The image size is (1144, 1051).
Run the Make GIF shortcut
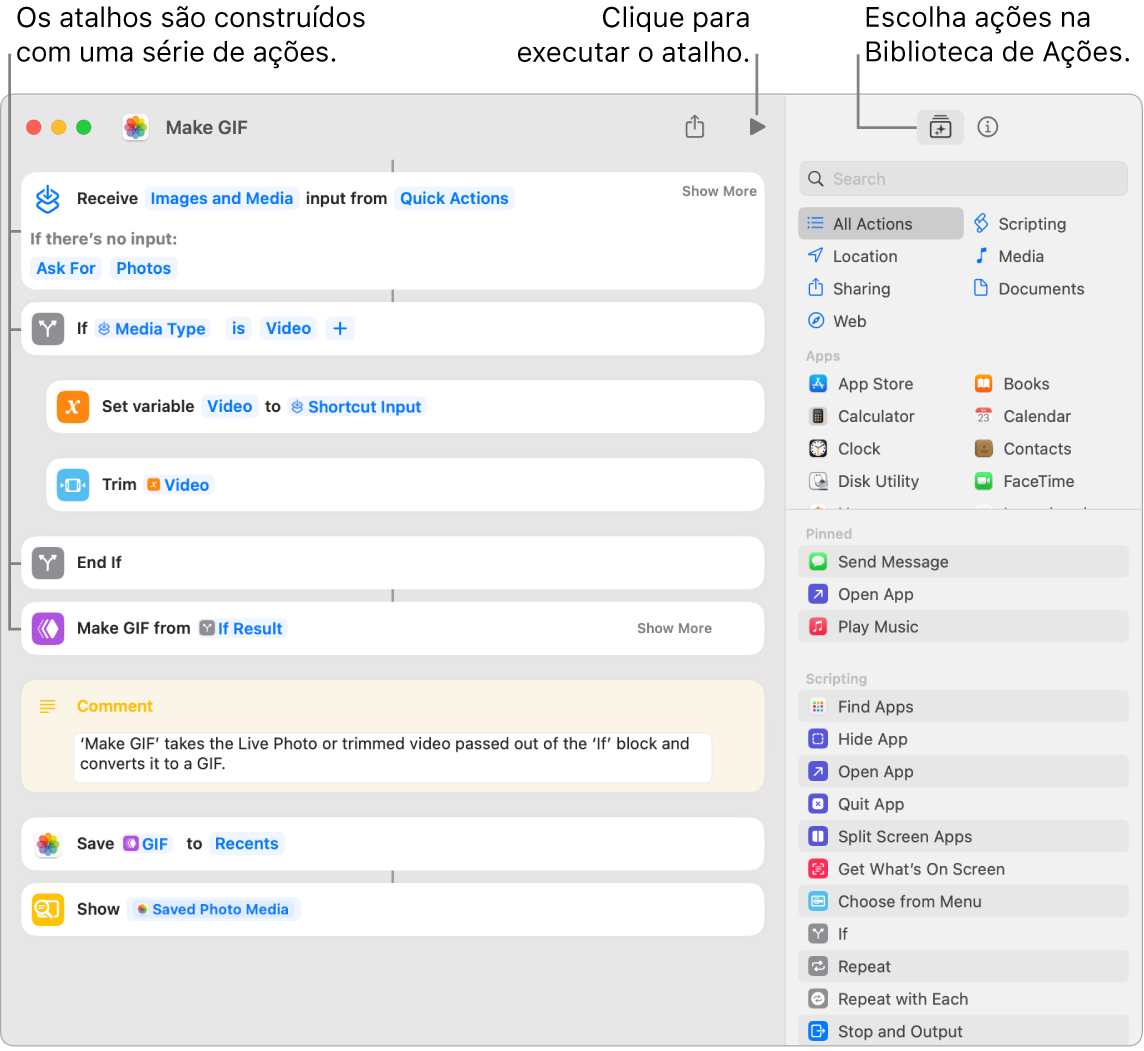click(x=757, y=127)
